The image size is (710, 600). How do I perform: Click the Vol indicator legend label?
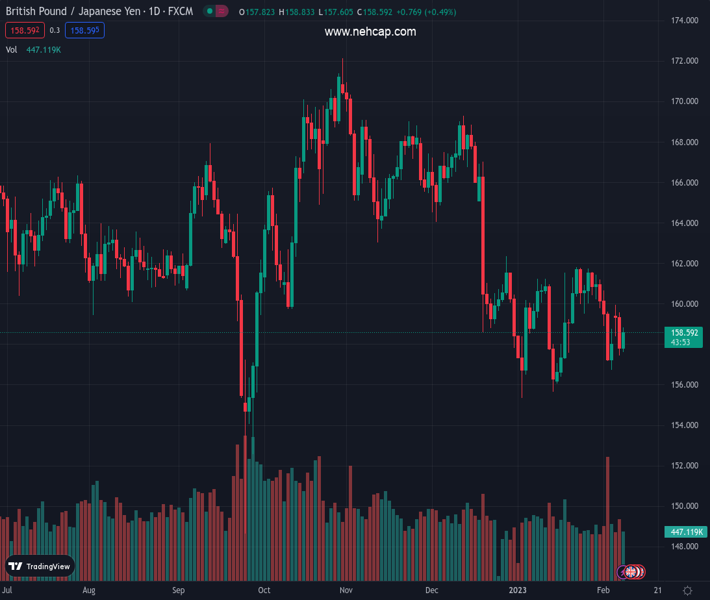(11, 49)
